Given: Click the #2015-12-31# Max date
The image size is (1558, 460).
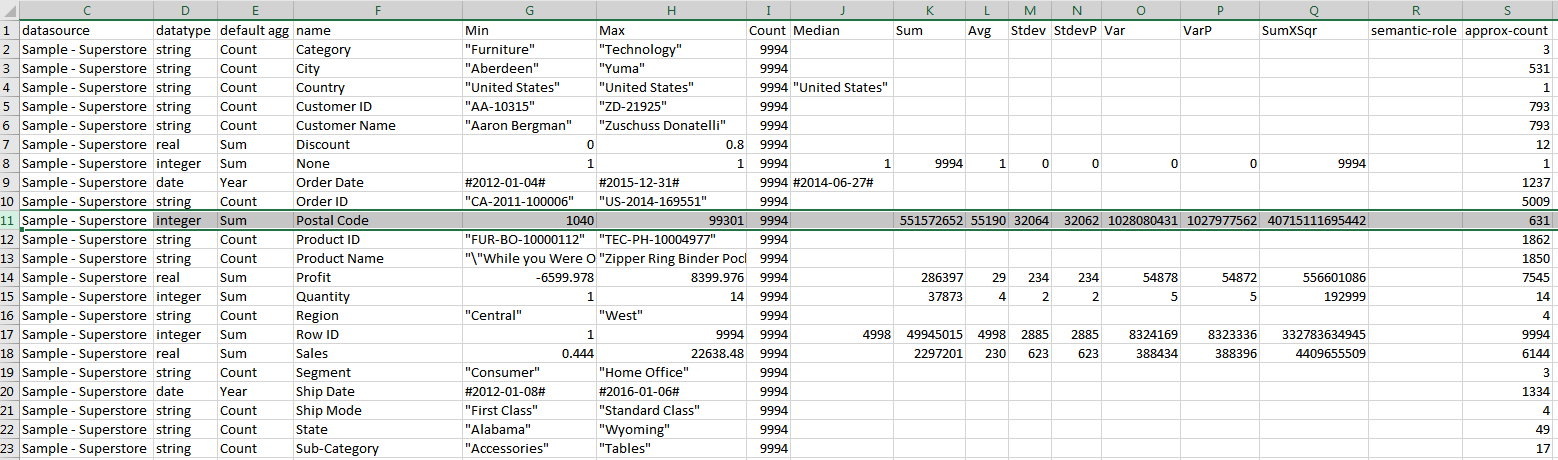Looking at the screenshot, I should coord(671,182).
